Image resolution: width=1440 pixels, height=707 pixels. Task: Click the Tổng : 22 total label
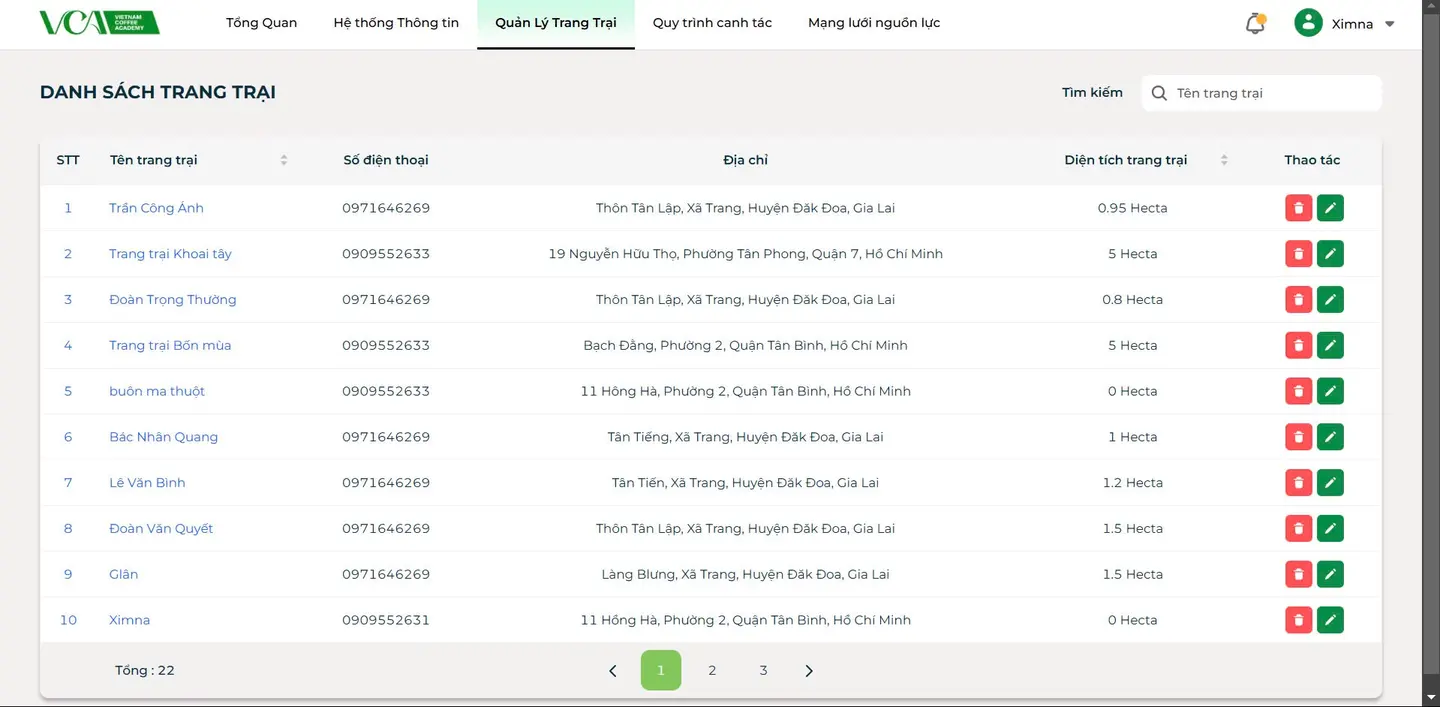(145, 671)
